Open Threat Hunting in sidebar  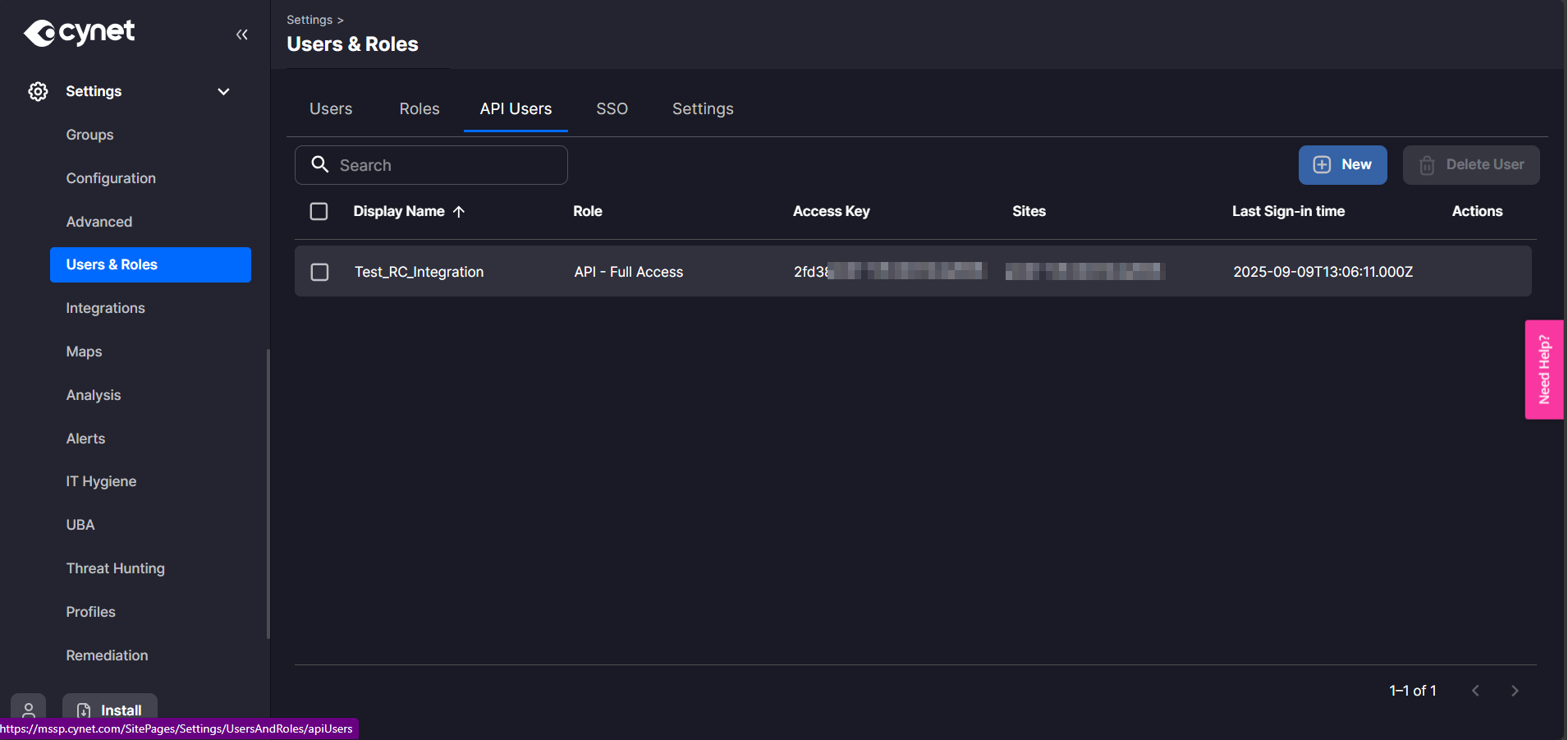(115, 568)
